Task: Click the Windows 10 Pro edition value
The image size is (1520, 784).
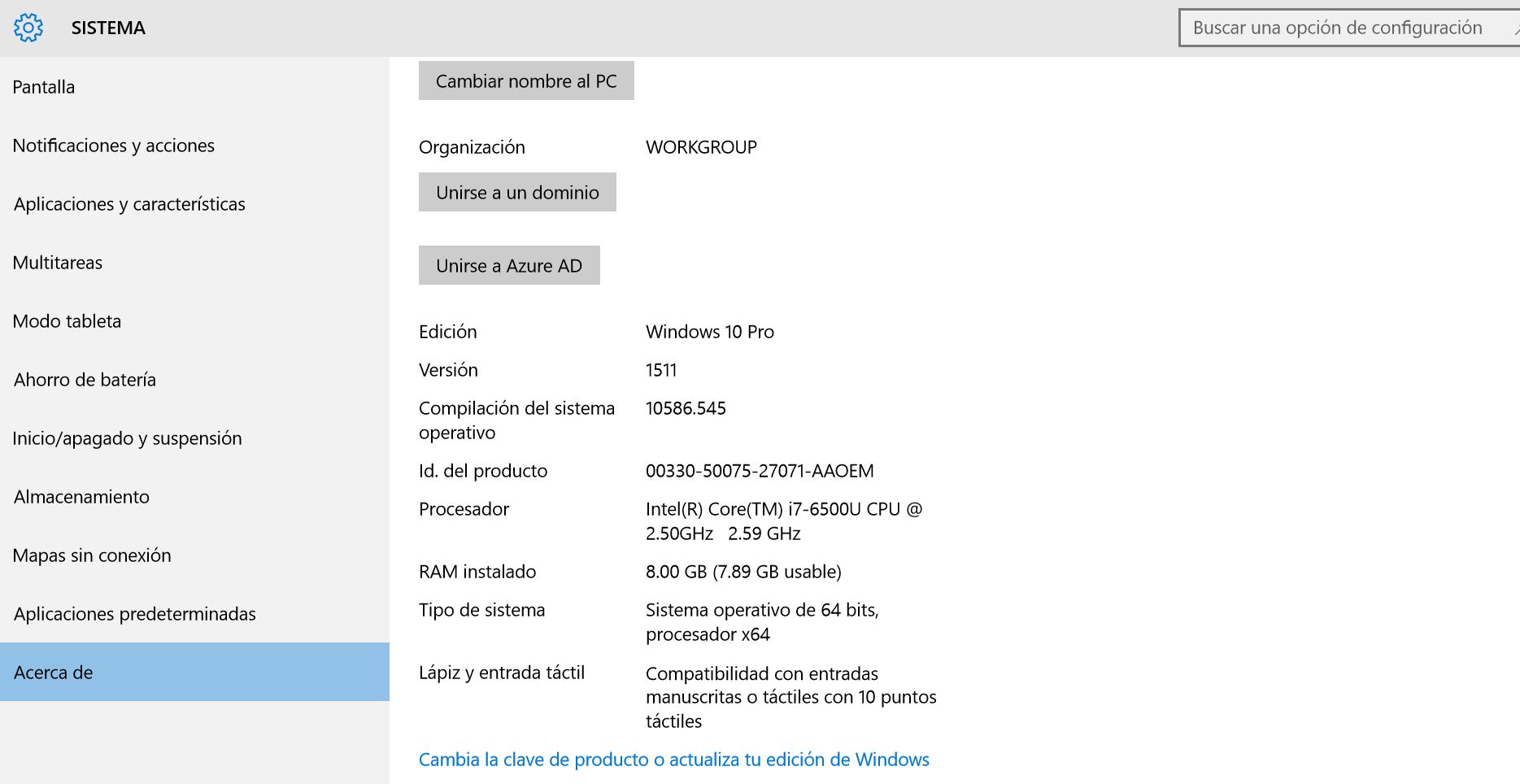Action: pyautogui.click(x=710, y=332)
